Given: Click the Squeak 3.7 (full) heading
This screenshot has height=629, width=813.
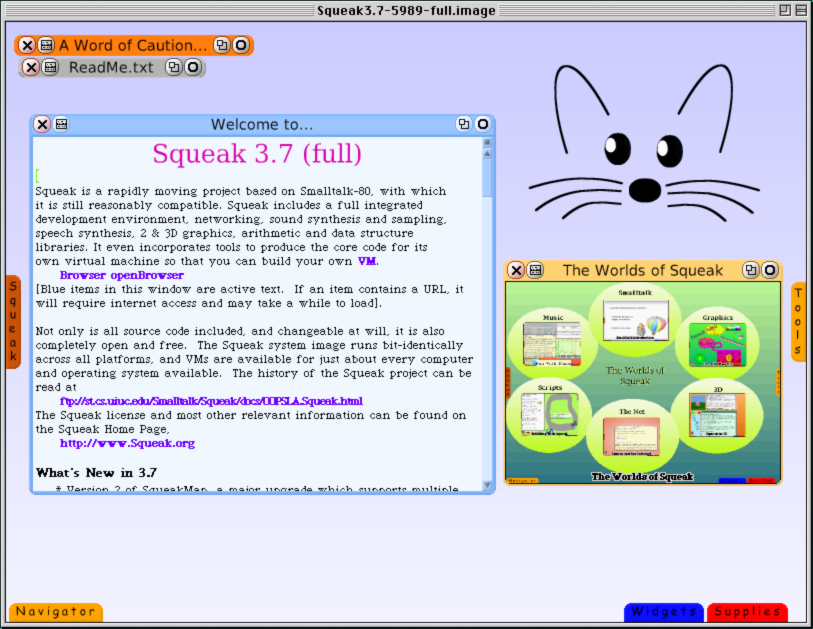Looking at the screenshot, I should point(257,154).
